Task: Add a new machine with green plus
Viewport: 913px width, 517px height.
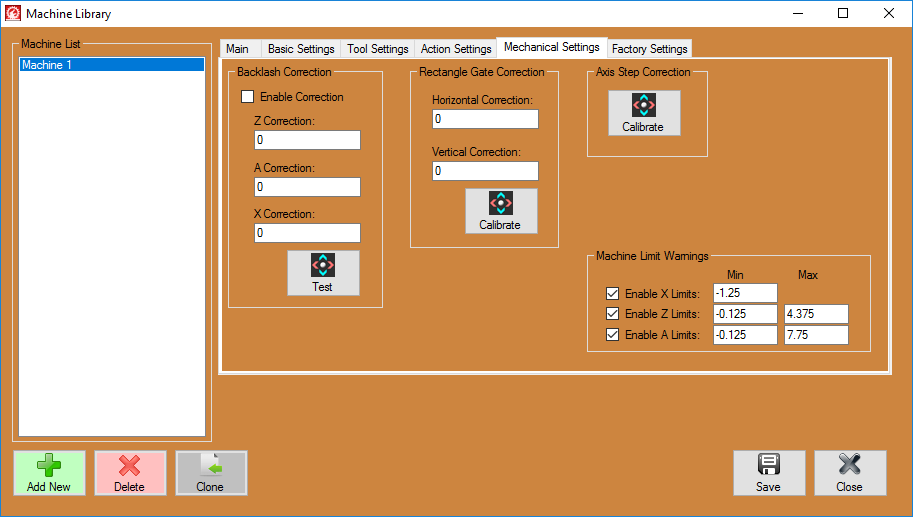Action: tap(49, 473)
